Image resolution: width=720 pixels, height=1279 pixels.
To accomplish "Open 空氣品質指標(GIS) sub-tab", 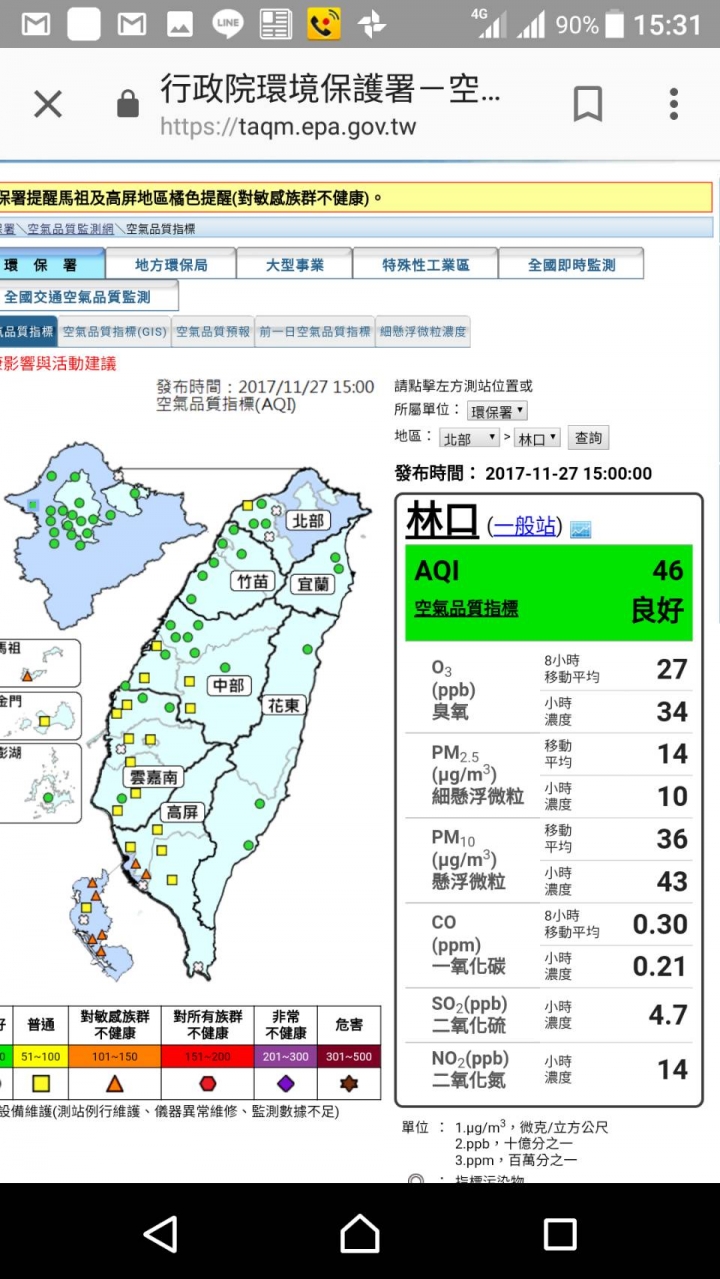I will tap(114, 332).
